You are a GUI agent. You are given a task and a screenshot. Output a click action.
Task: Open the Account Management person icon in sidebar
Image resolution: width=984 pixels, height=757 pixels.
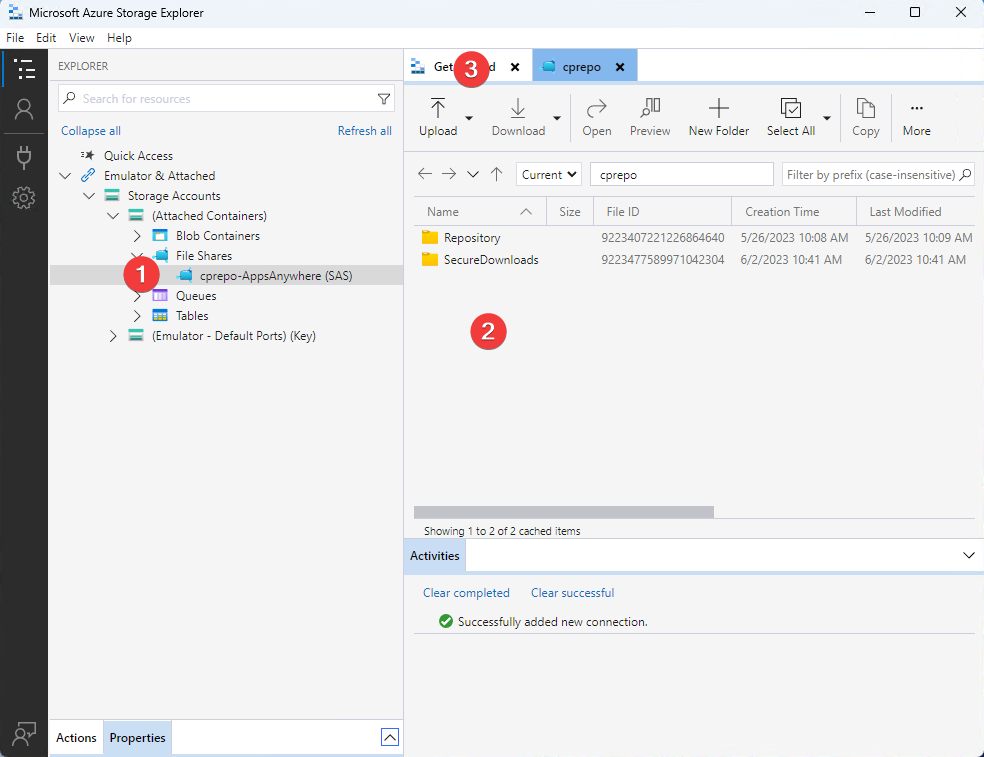[24, 110]
